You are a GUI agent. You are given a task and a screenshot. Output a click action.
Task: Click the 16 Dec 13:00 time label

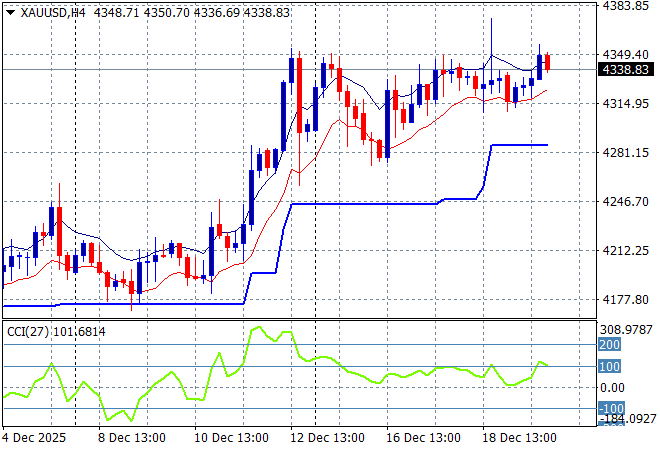point(423,438)
